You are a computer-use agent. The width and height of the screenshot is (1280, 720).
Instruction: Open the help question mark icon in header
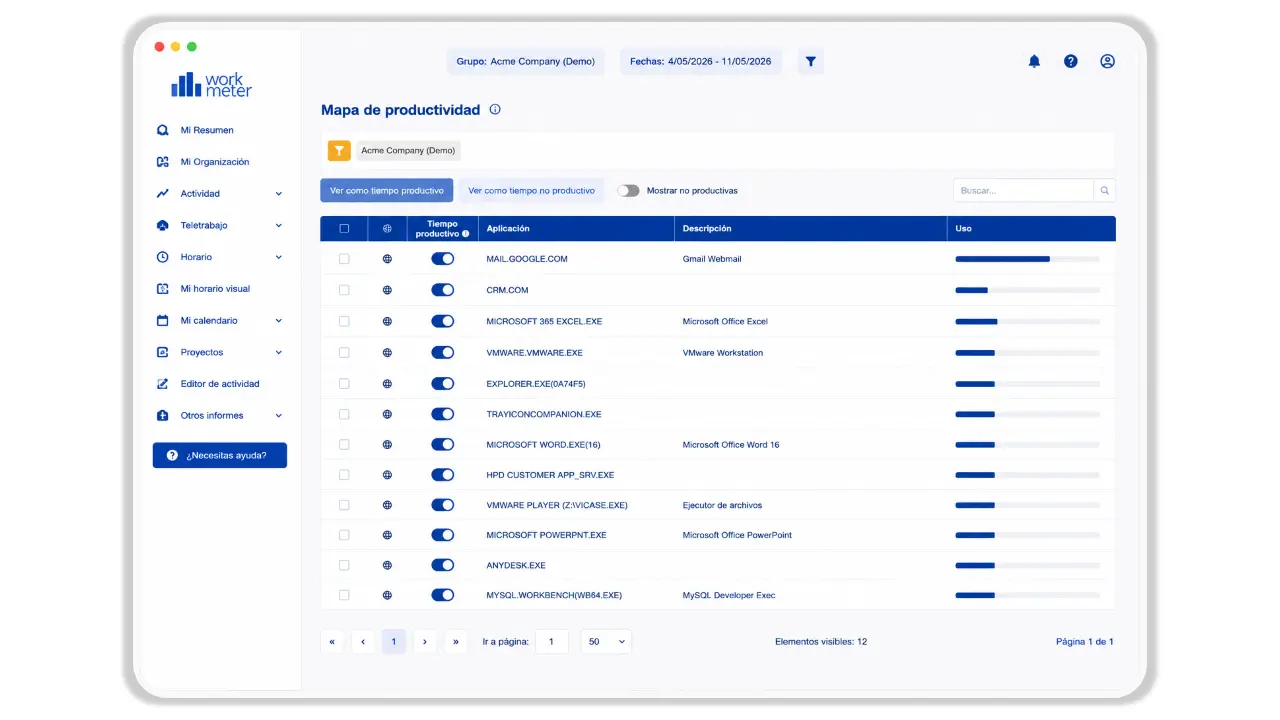1071,61
